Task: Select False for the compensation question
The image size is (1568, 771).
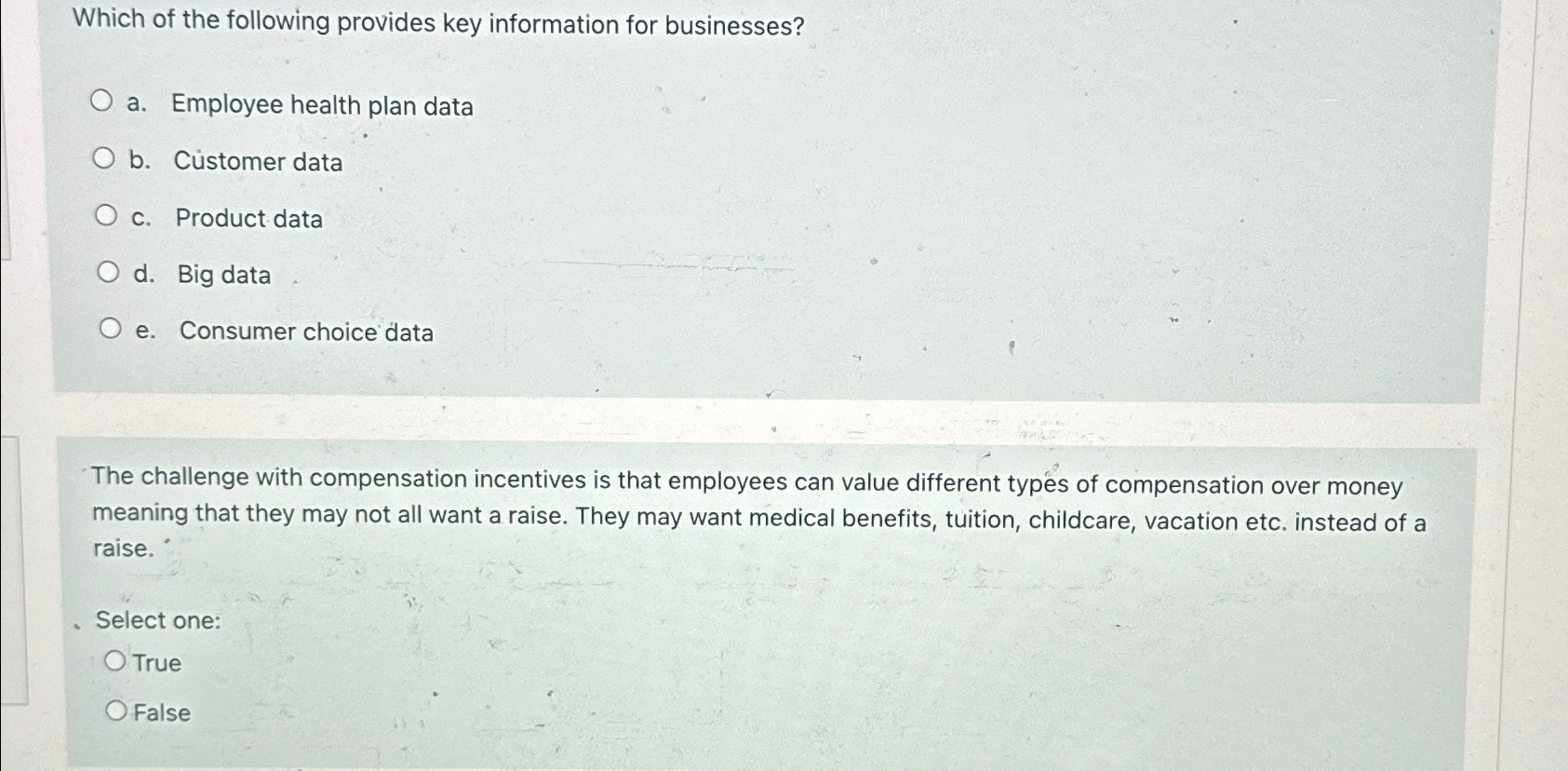Action: (x=115, y=710)
